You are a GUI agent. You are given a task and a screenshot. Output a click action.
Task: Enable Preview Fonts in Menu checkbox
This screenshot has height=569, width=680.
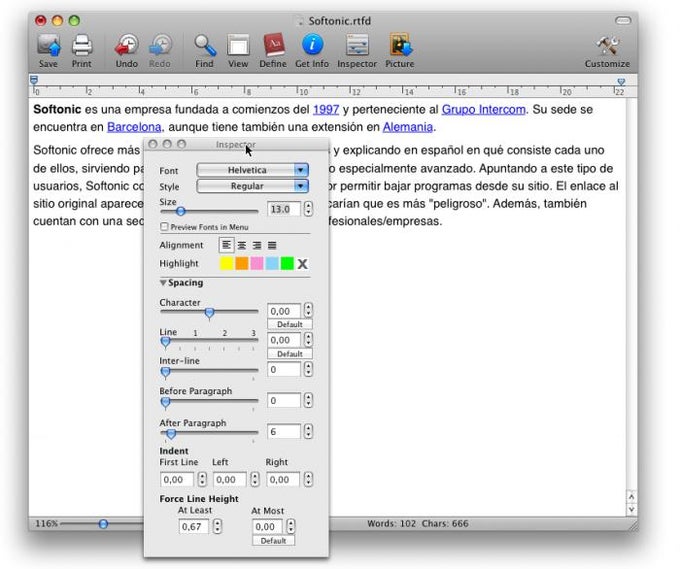[x=164, y=226]
